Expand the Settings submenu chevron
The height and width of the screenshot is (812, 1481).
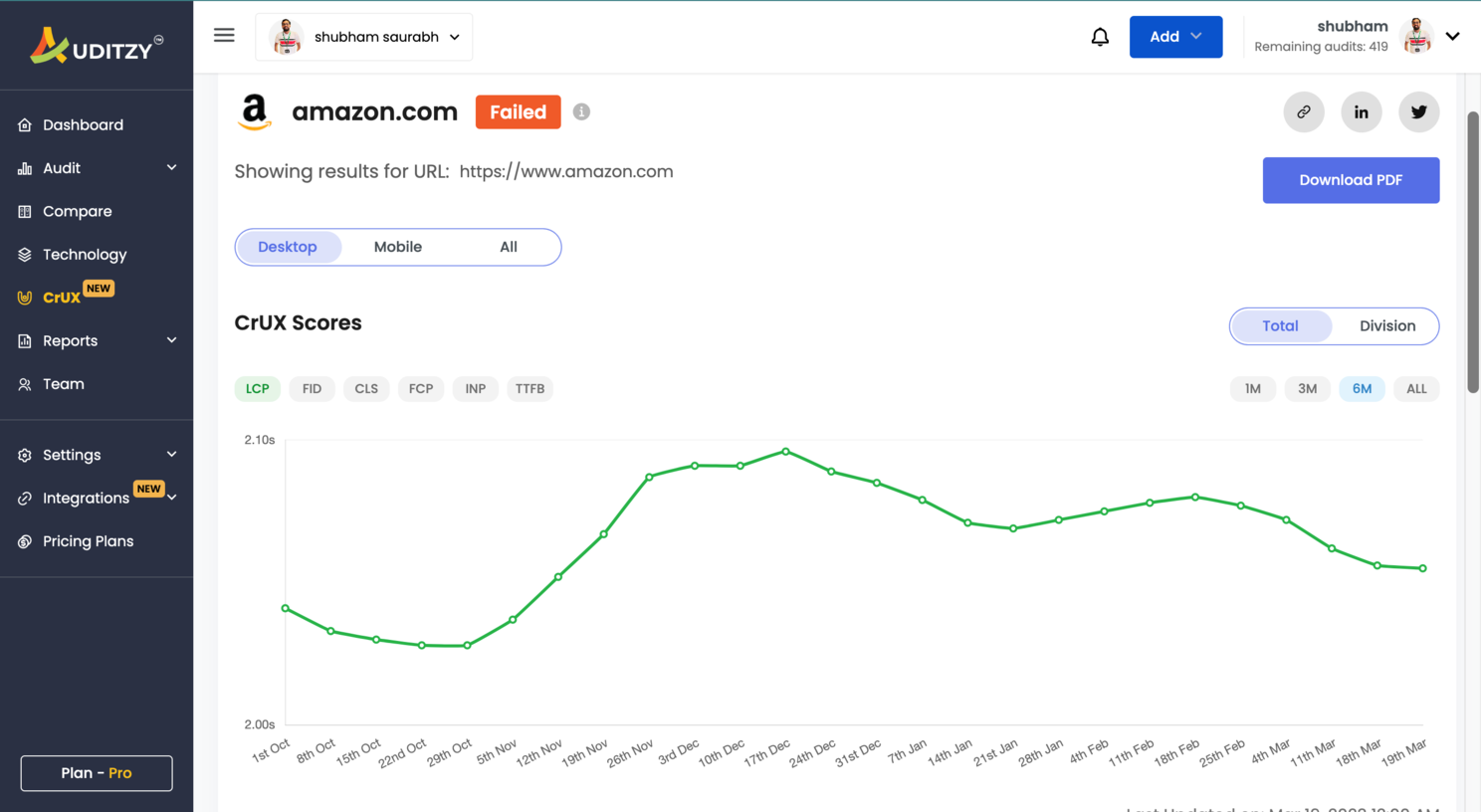point(171,455)
